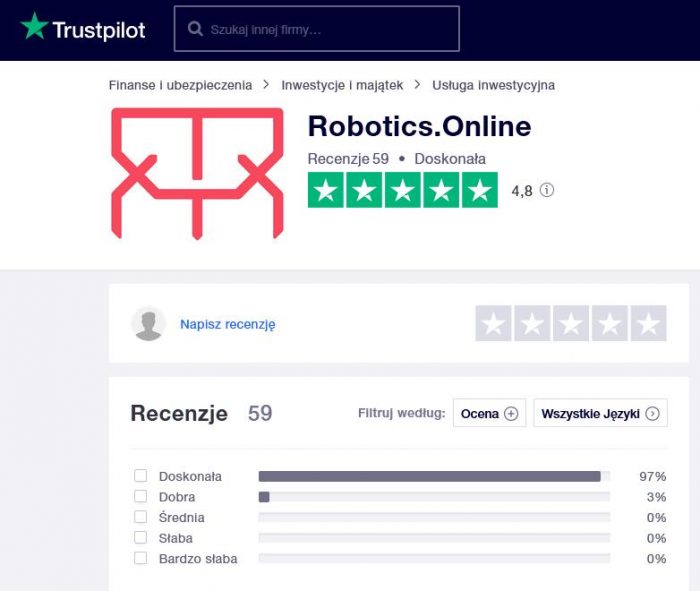Click the 'Szukaj innej firmy' search field
Screen dimensions: 700x591
(317, 29)
